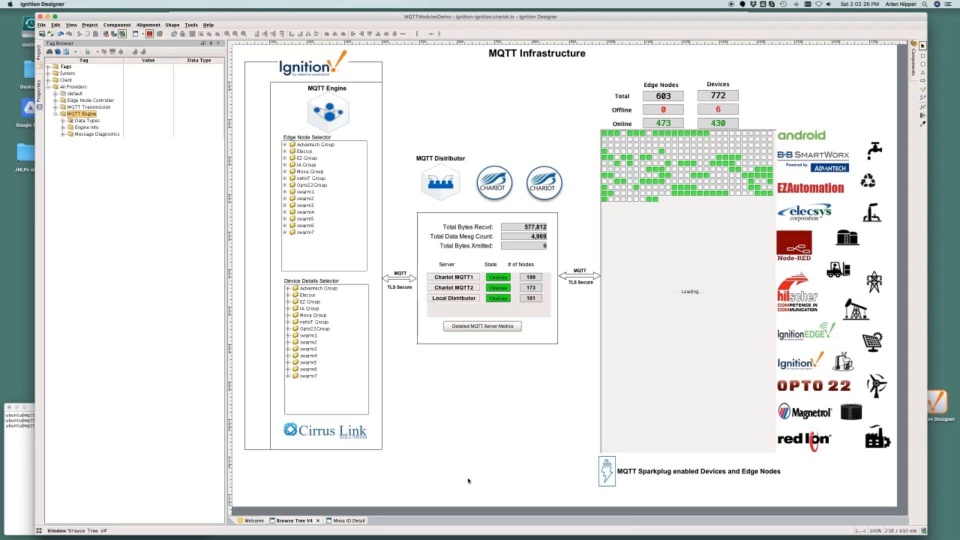This screenshot has height=540, width=960.
Task: Click the Android logo
Action: [802, 135]
